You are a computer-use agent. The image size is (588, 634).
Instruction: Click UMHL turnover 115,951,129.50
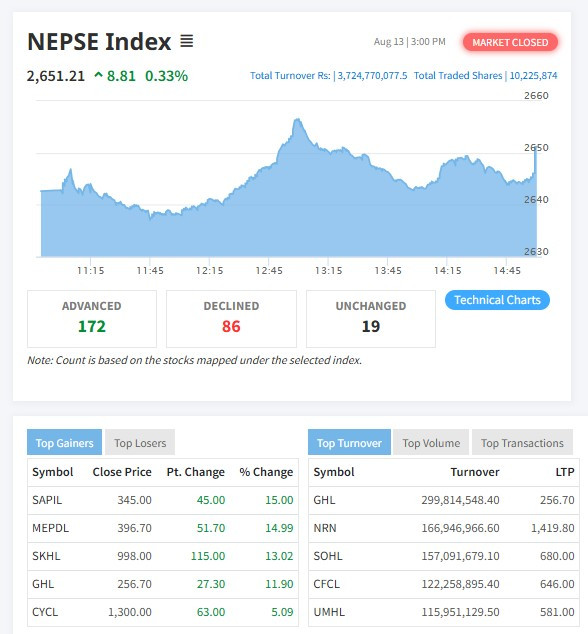pos(460,612)
